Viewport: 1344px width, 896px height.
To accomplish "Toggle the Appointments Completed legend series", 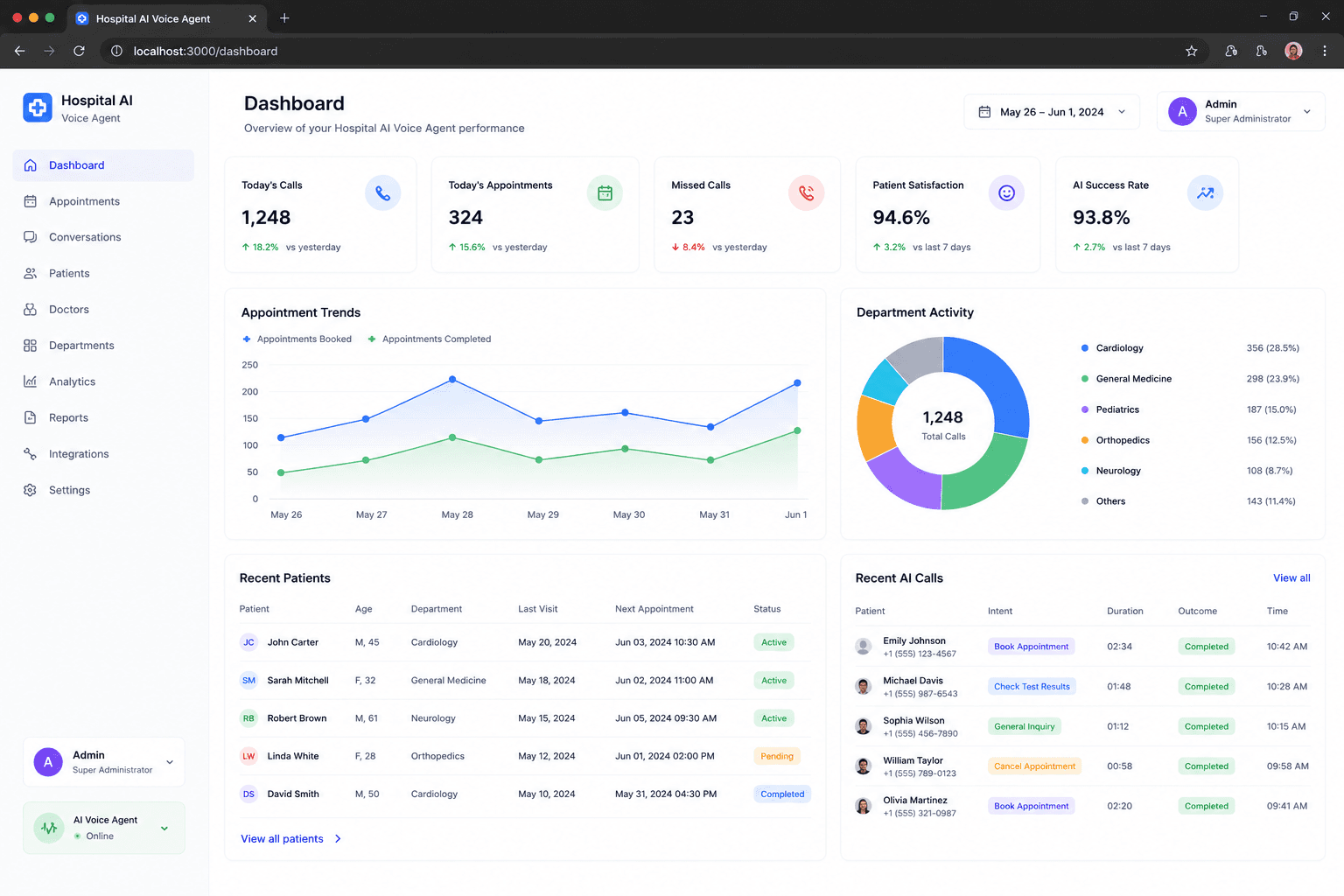I will click(x=429, y=339).
